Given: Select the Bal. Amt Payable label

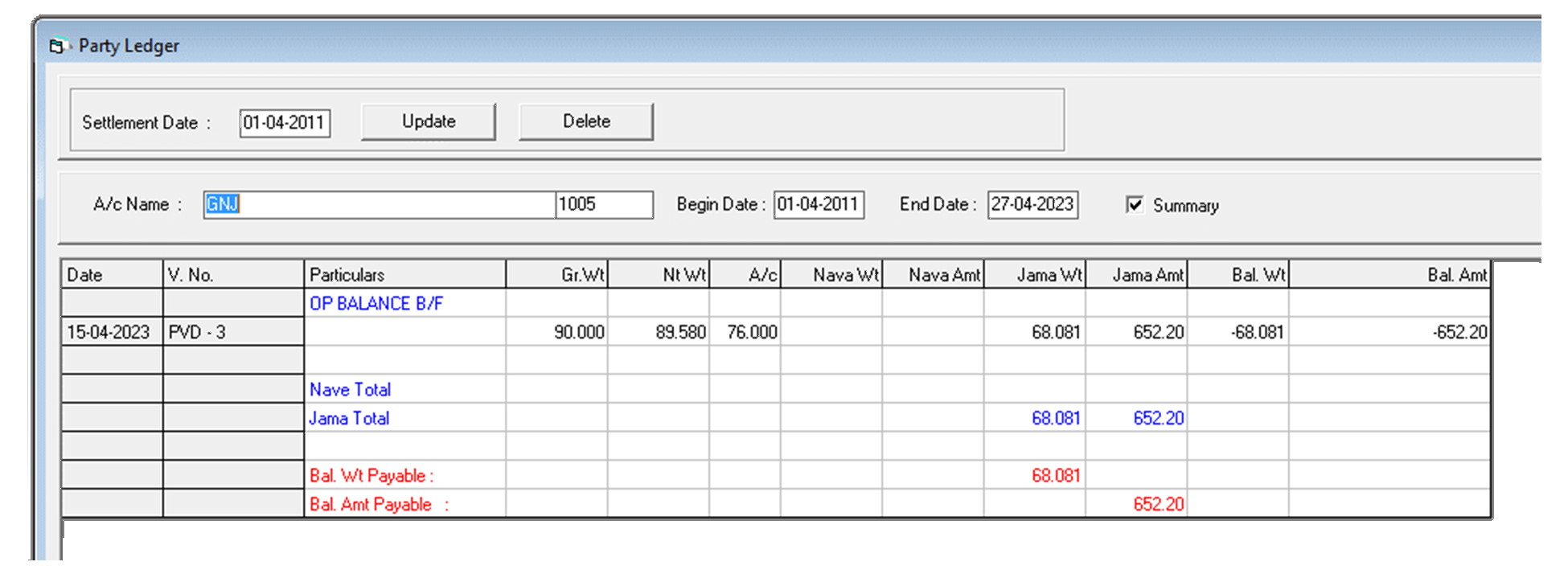Looking at the screenshot, I should 380,505.
